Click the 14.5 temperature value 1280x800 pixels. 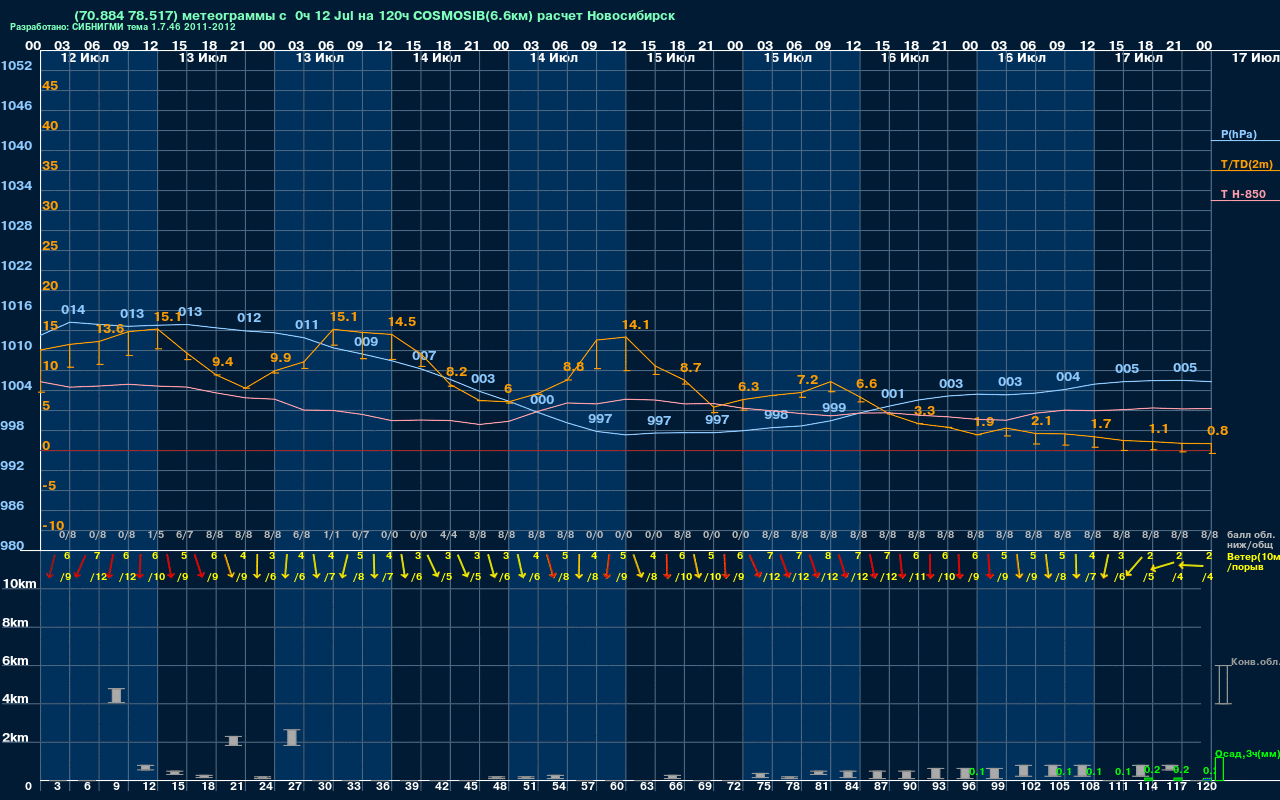[402, 322]
